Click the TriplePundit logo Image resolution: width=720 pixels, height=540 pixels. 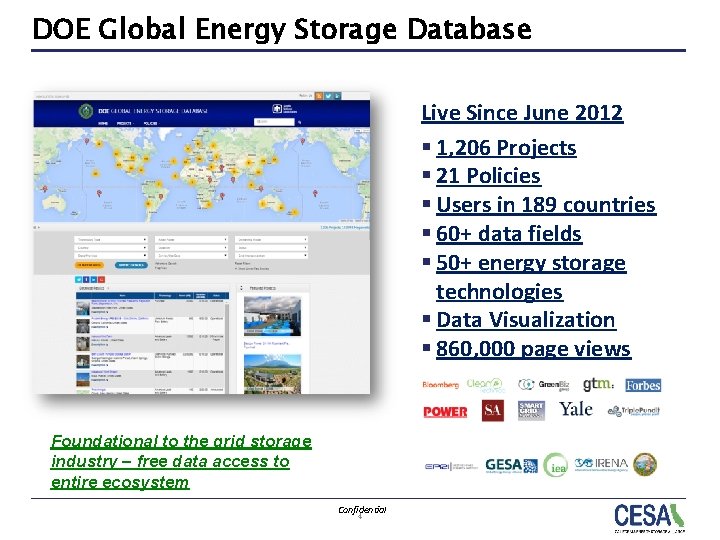click(634, 411)
